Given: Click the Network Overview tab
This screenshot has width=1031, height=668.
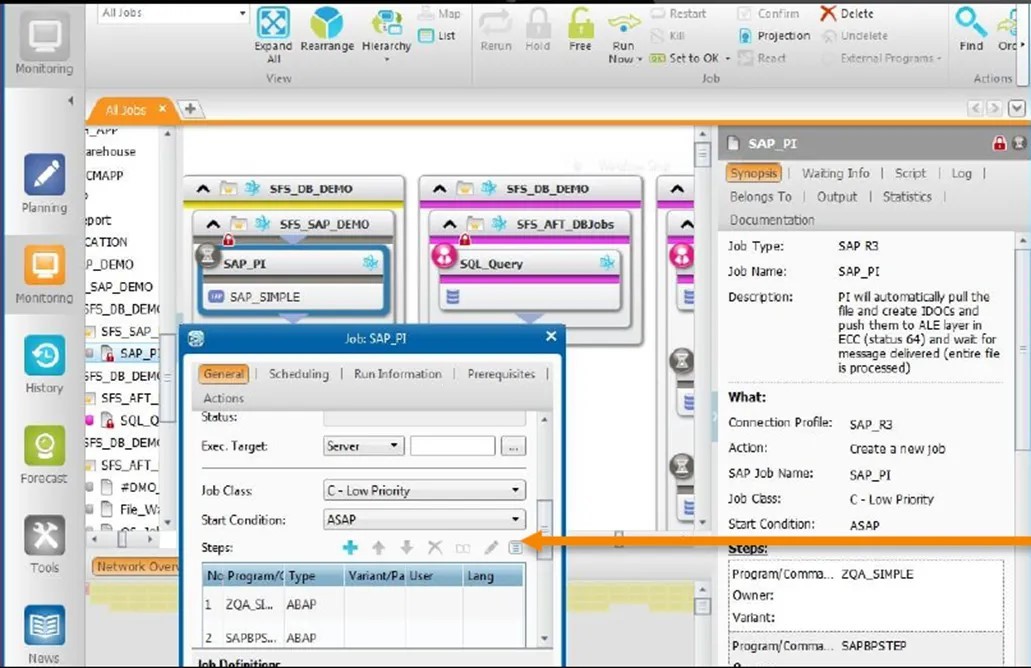Looking at the screenshot, I should (137, 566).
